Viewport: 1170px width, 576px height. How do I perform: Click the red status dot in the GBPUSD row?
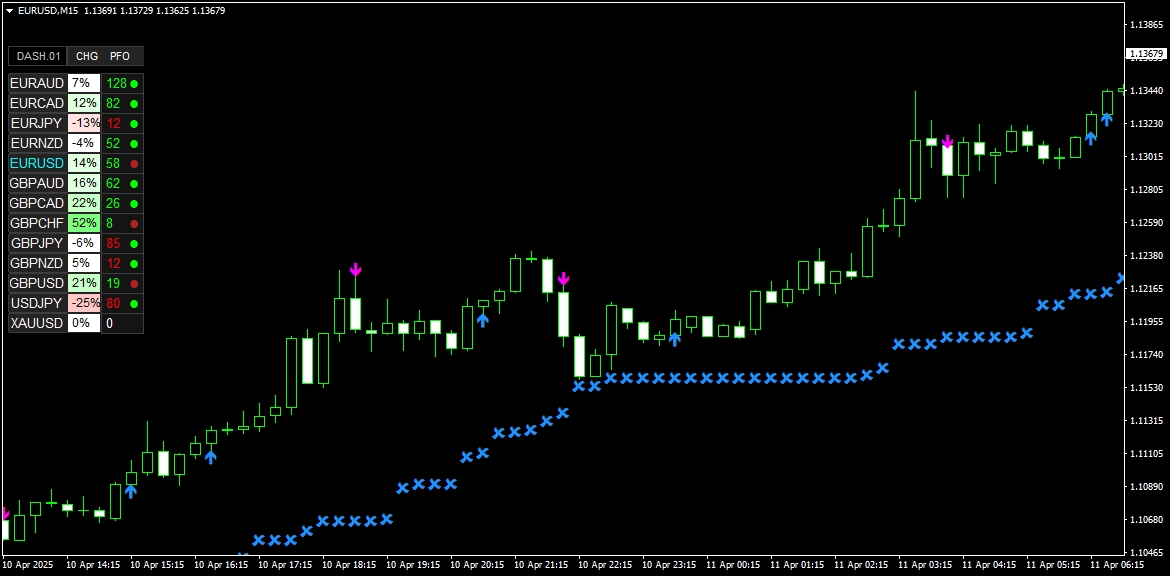point(134,284)
